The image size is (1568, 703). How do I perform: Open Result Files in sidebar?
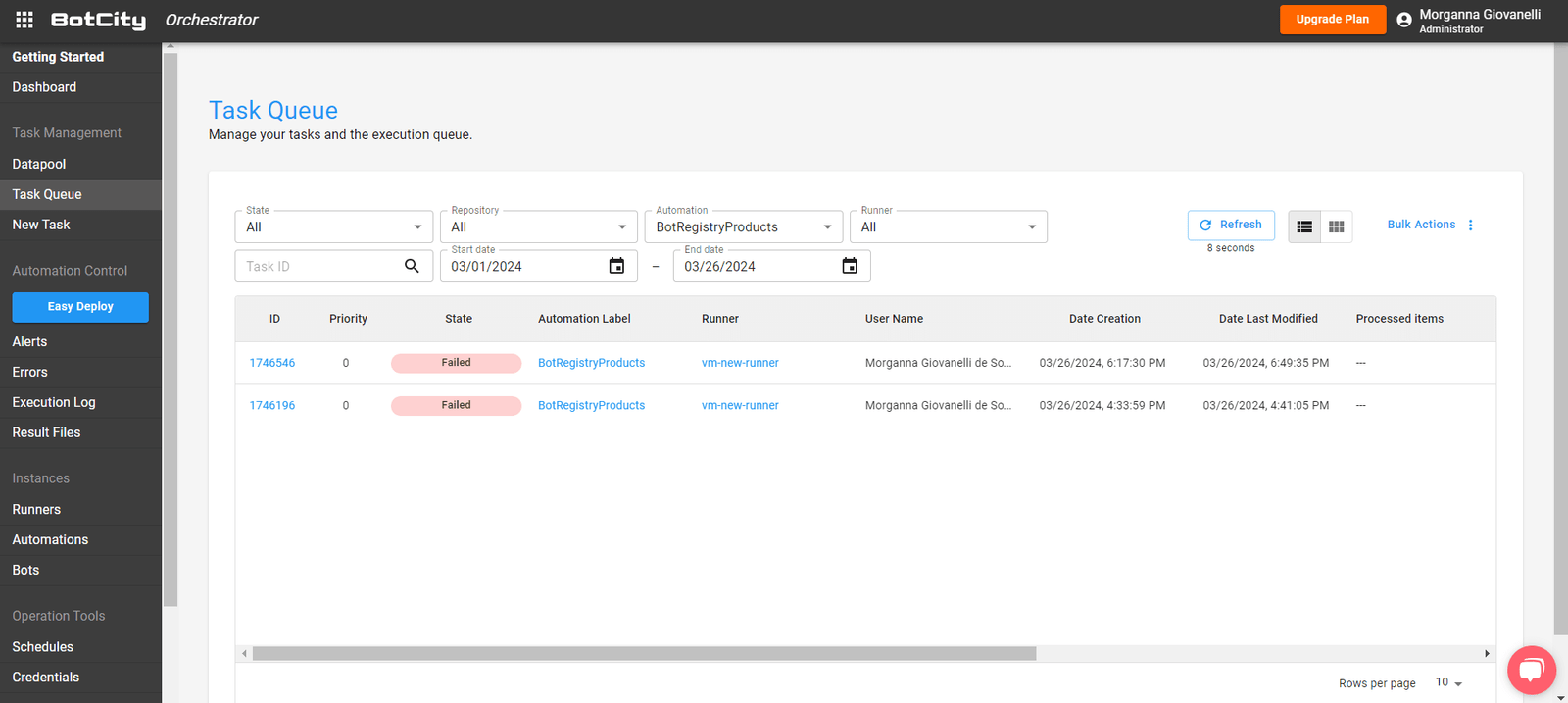[x=46, y=432]
